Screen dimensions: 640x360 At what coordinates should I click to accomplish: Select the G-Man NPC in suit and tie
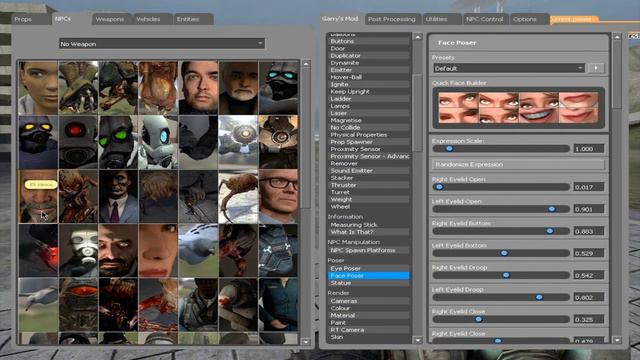click(118, 196)
